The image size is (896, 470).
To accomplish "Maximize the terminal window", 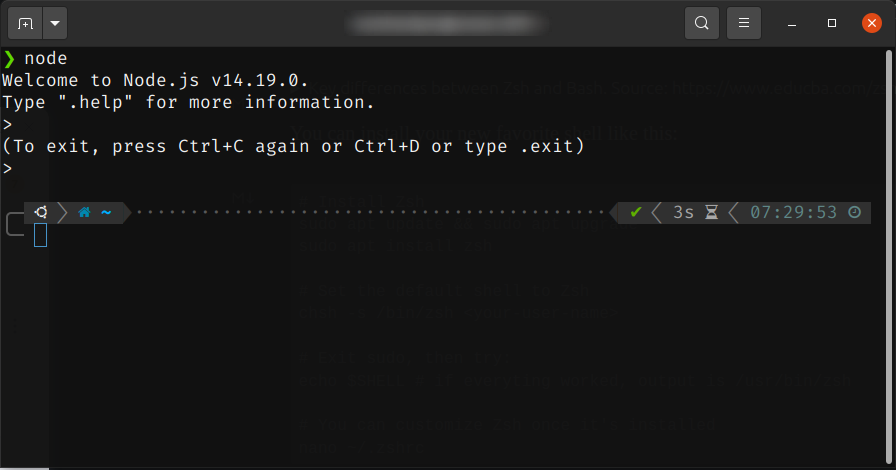I will coord(832,23).
